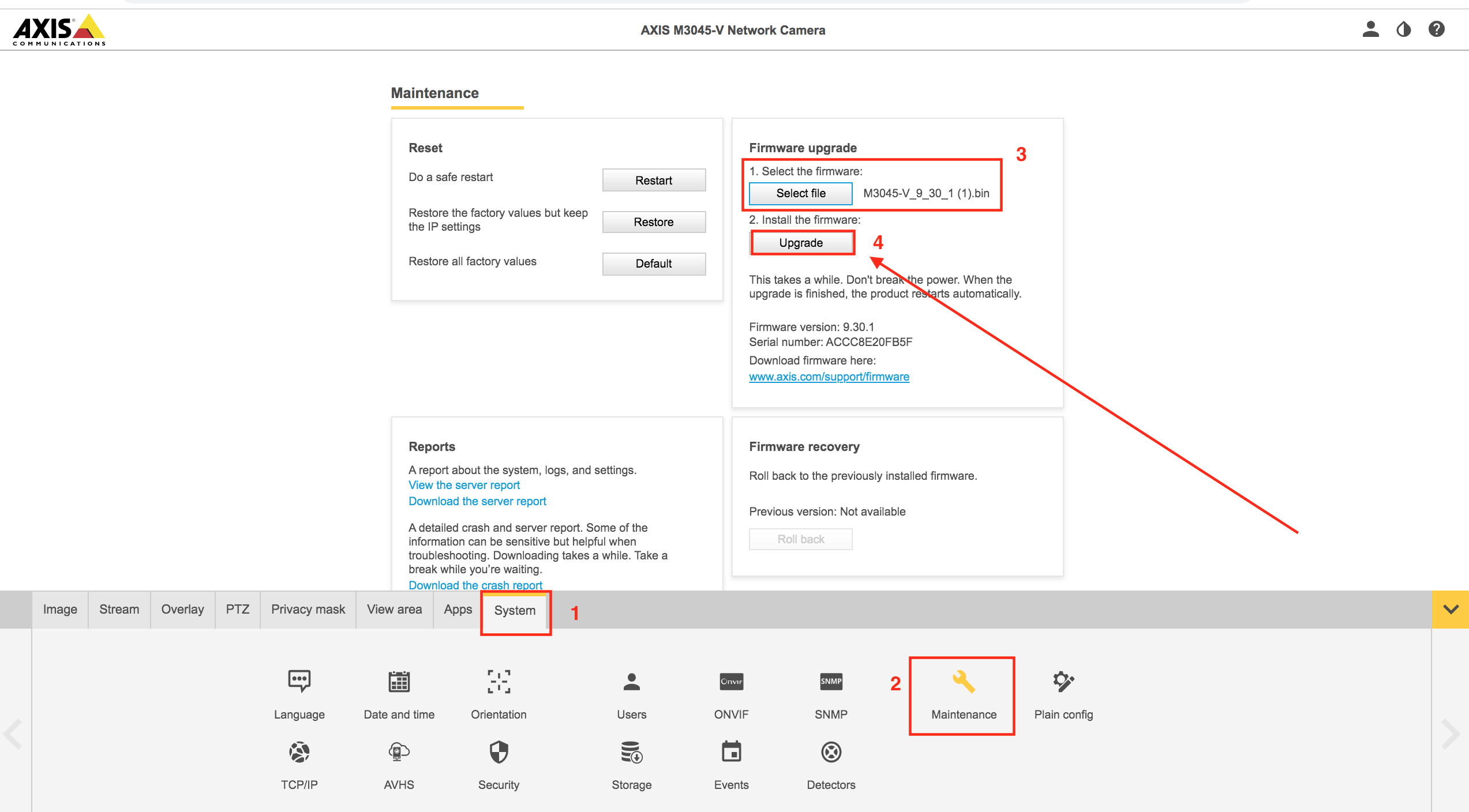Viewport: 1469px width, 812px height.
Task: Click the AXIS Communications logo
Action: click(59, 29)
